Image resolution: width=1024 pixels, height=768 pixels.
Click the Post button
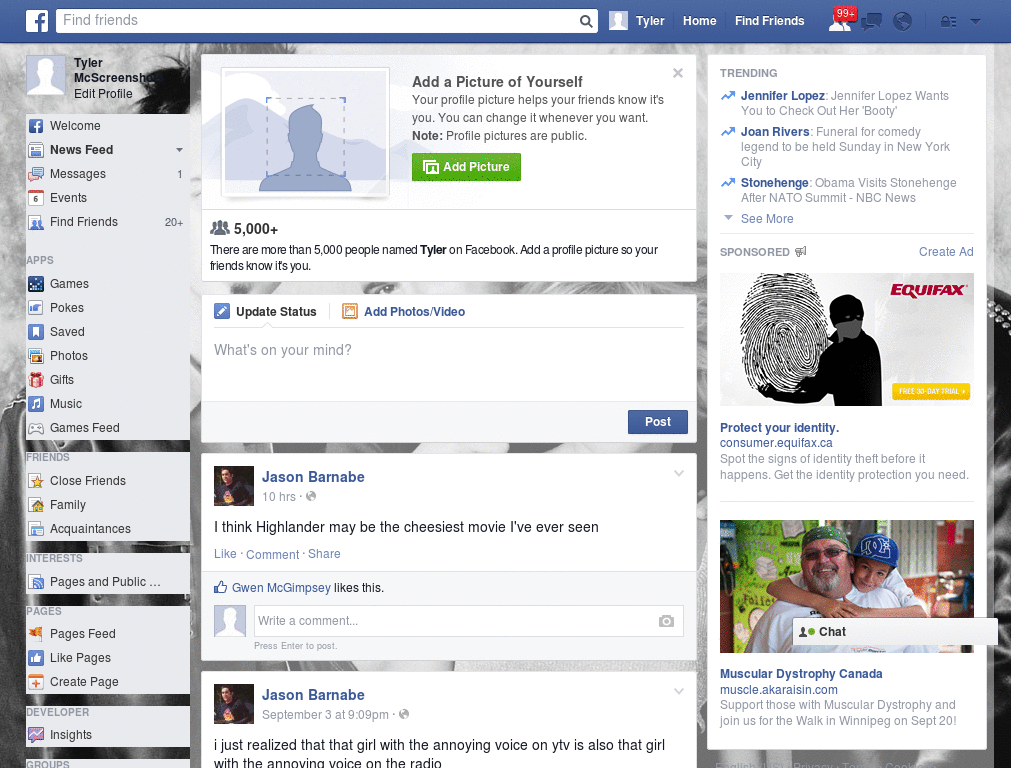(x=658, y=422)
